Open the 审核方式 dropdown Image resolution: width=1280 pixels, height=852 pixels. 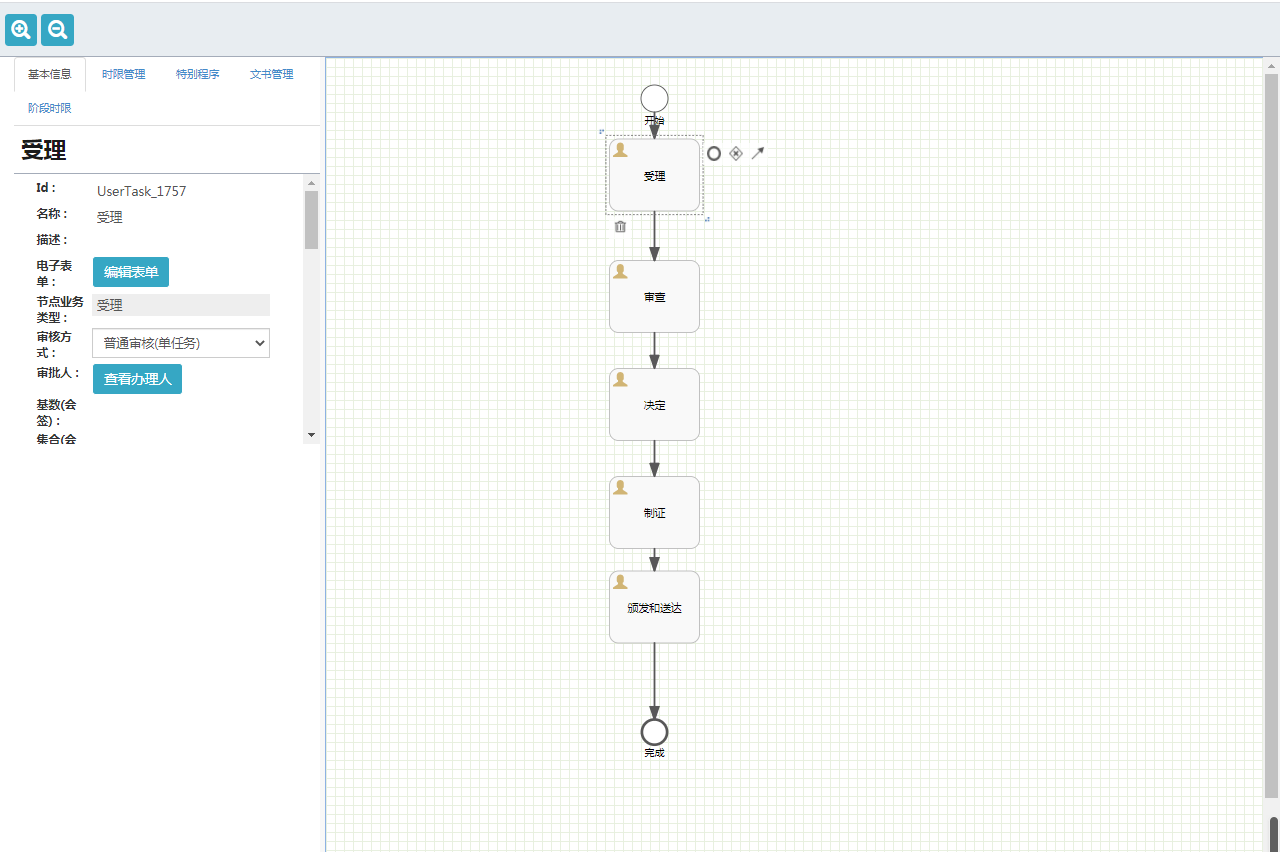point(181,343)
